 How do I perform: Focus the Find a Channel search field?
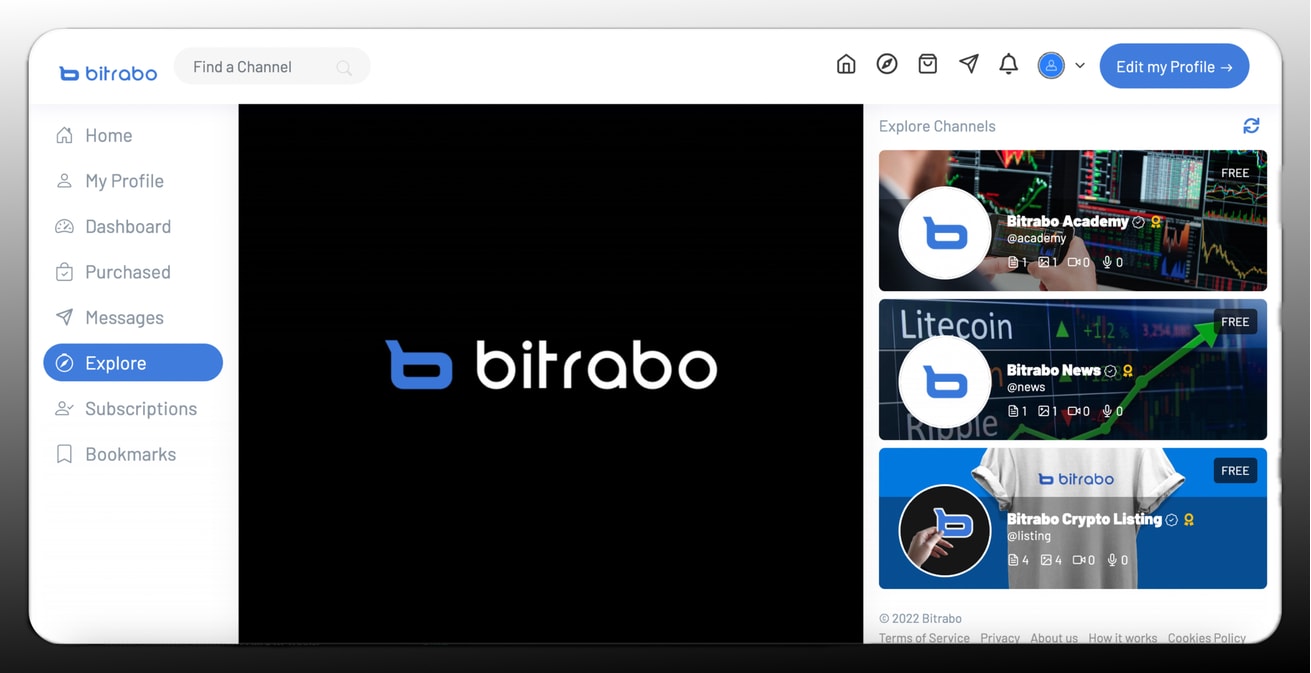click(258, 67)
